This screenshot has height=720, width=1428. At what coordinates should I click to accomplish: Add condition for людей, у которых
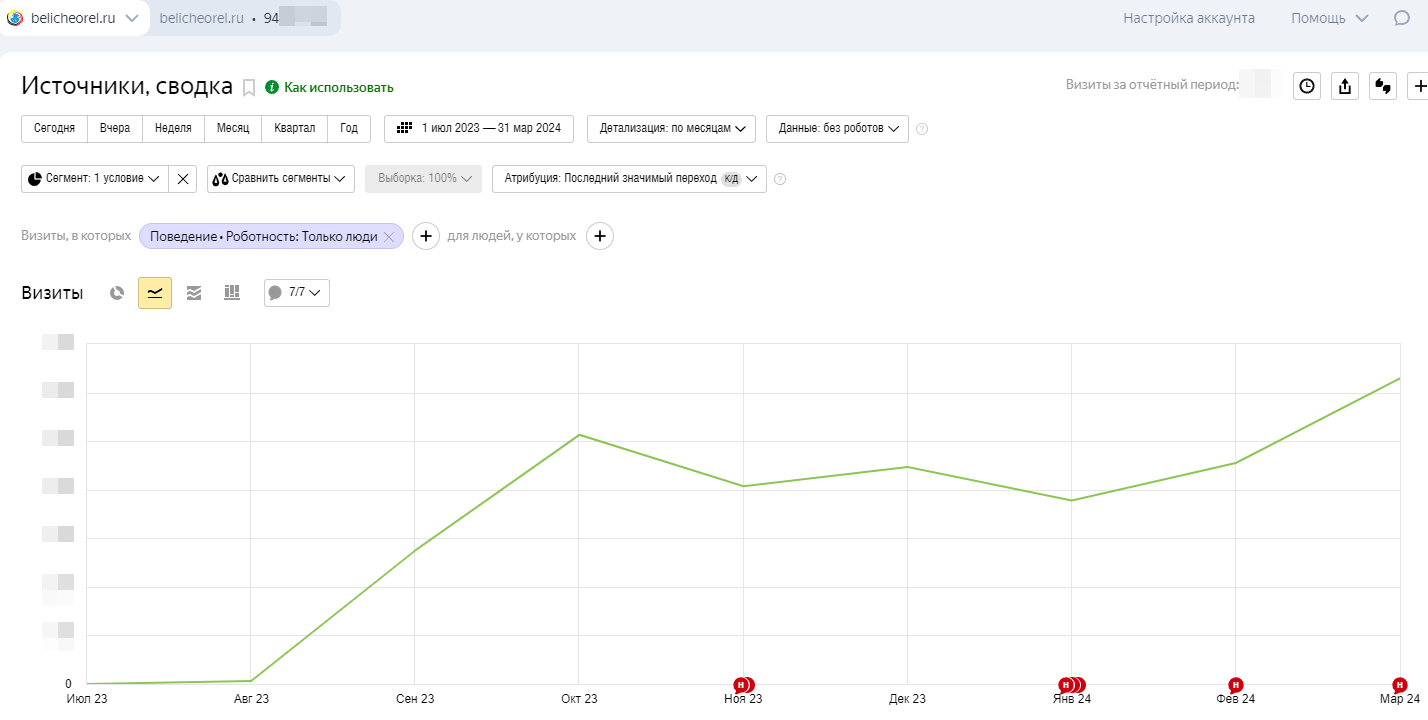point(600,236)
